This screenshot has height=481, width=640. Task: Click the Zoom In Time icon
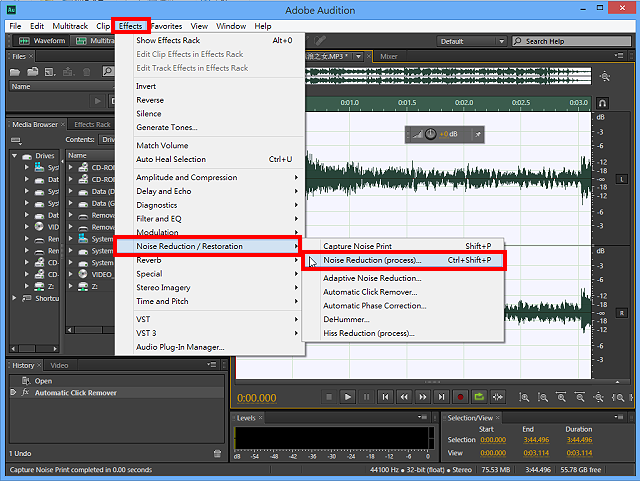[x=562, y=397]
